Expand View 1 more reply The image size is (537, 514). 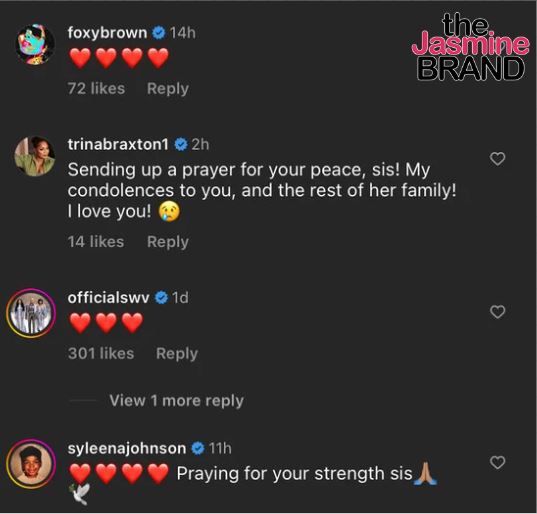click(x=176, y=401)
